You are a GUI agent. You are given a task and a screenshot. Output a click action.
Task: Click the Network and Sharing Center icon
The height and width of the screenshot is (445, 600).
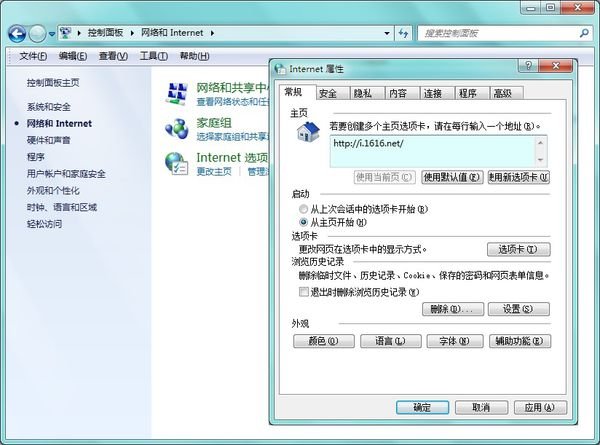[176, 94]
